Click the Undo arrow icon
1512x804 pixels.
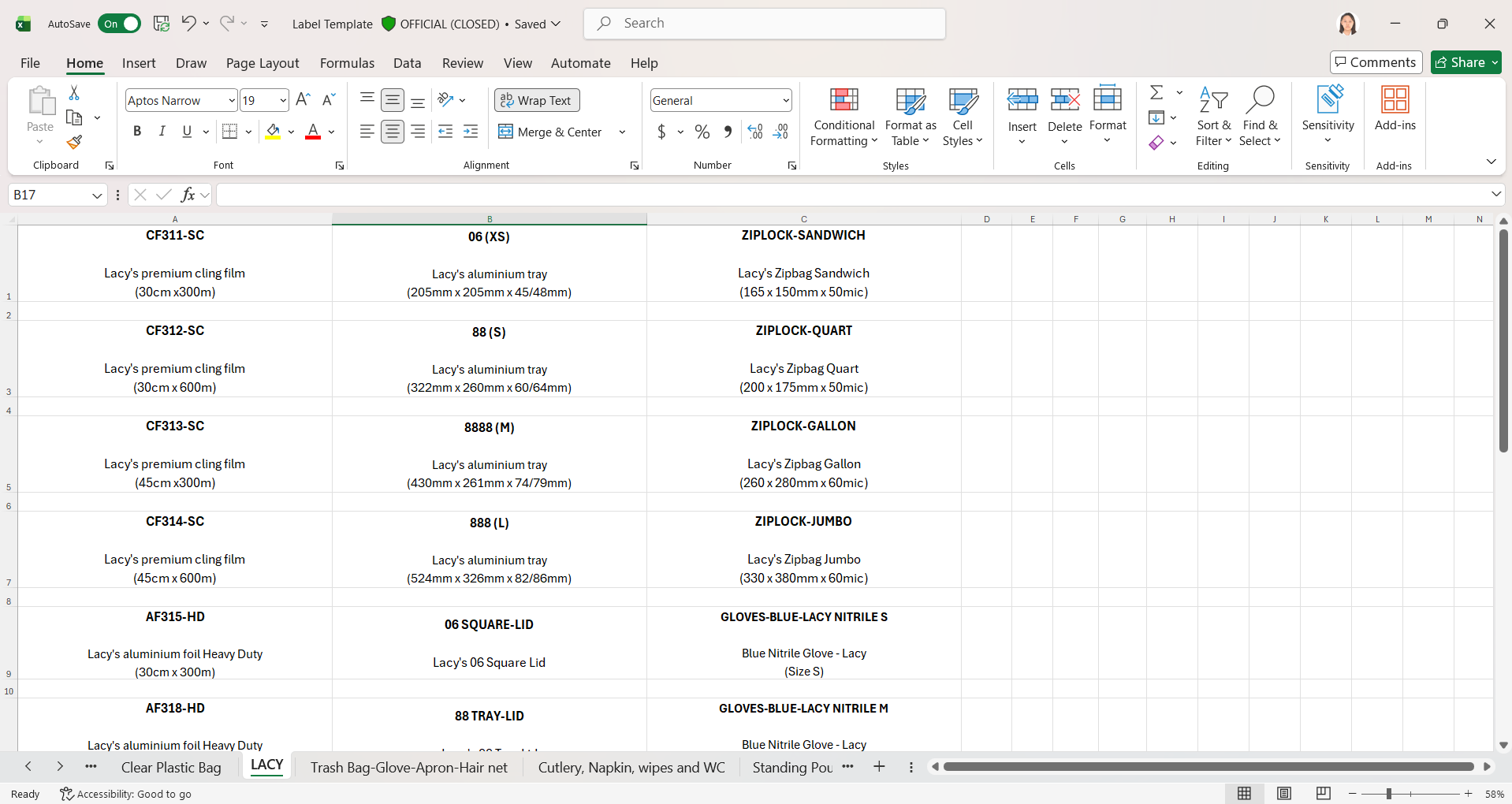coord(188,24)
